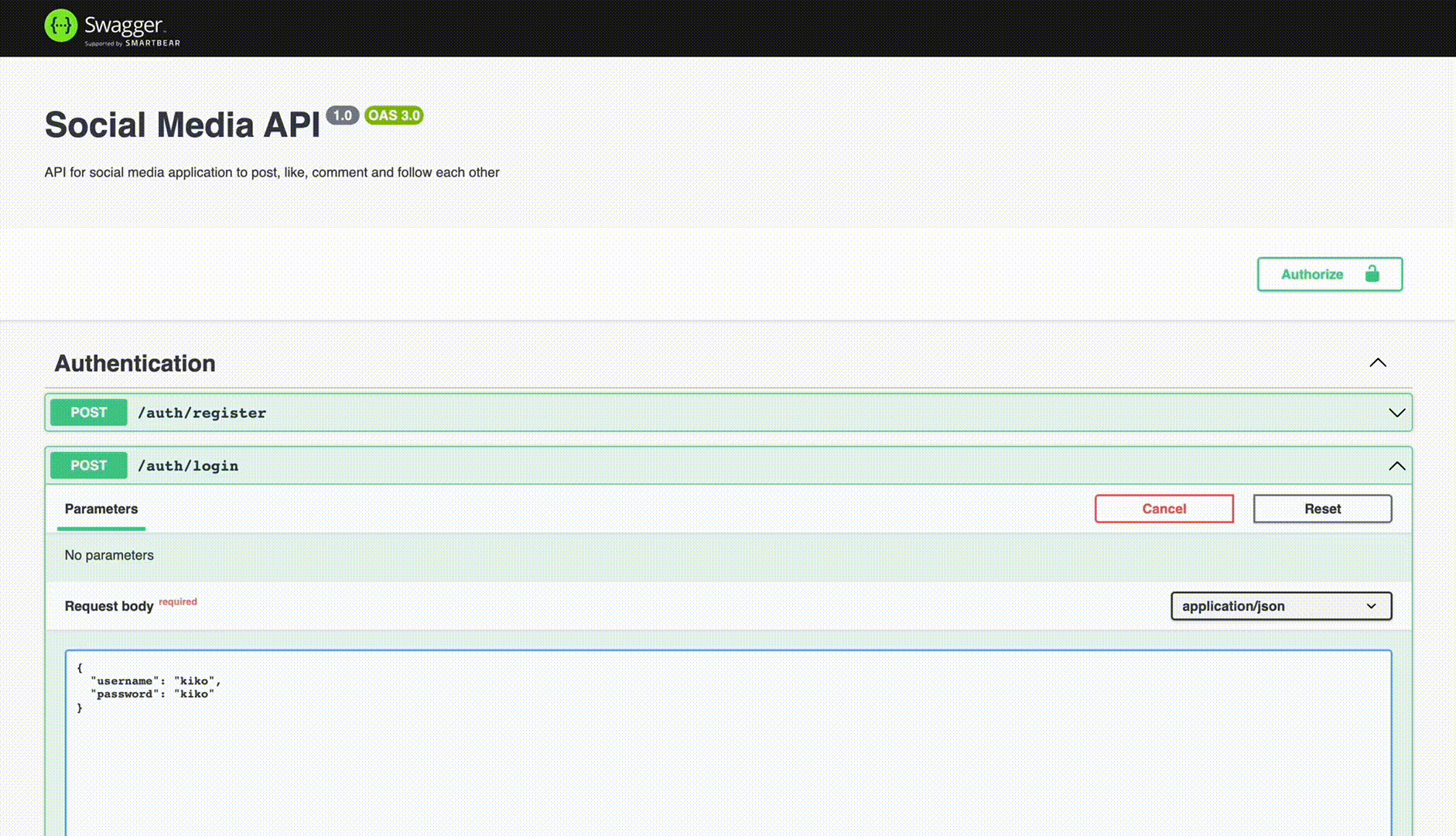The width and height of the screenshot is (1456, 836).
Task: Select the Parameters tab
Action: click(101, 509)
